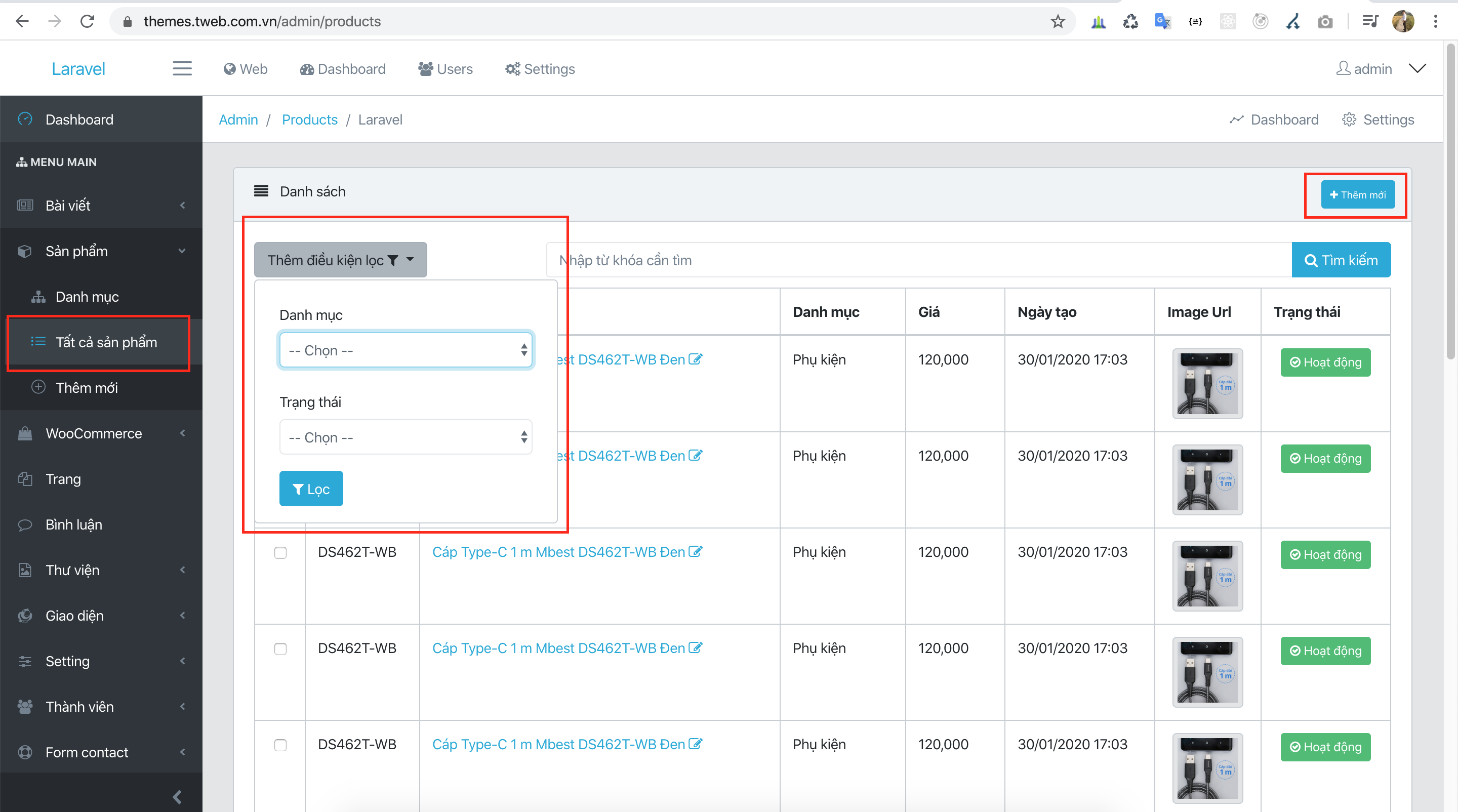The image size is (1458, 812).
Task: Click the Thư viện image icon
Action: click(25, 570)
